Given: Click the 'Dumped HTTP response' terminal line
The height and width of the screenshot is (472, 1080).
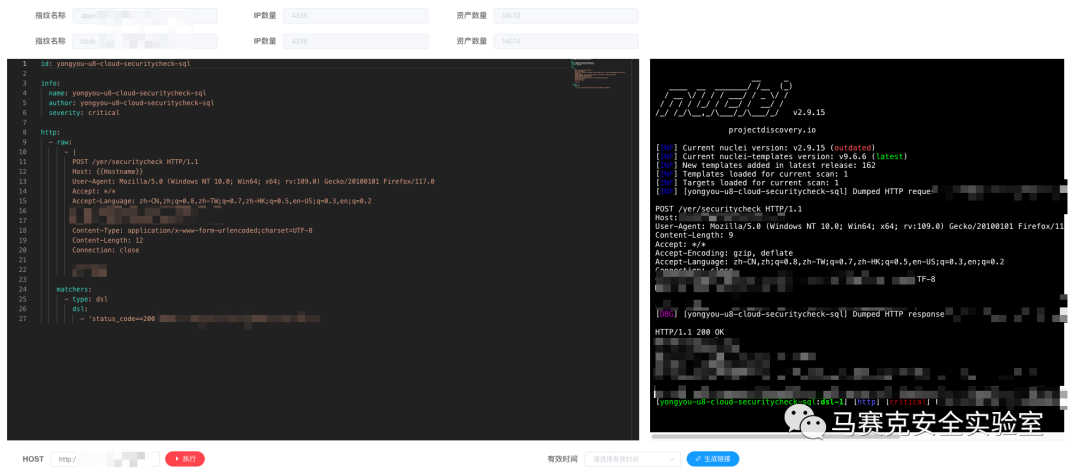Looking at the screenshot, I should point(800,314).
